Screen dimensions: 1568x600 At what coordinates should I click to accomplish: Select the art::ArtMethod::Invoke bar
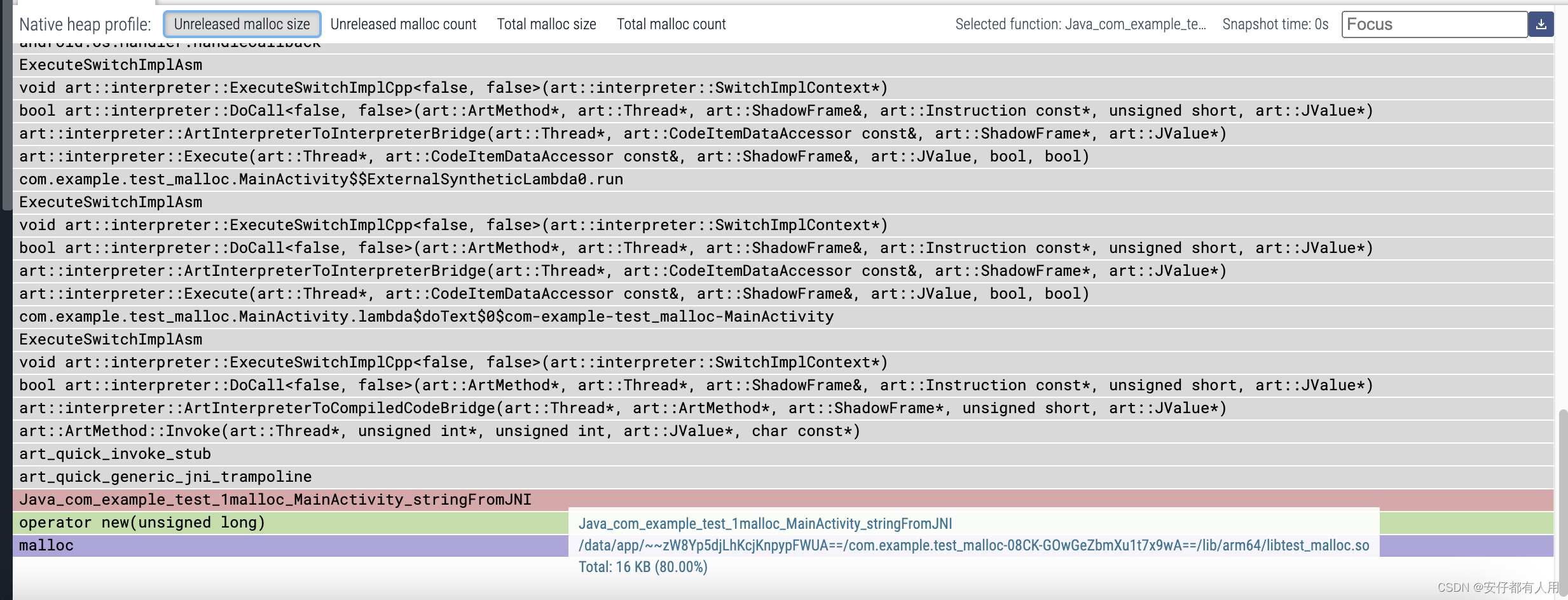783,431
